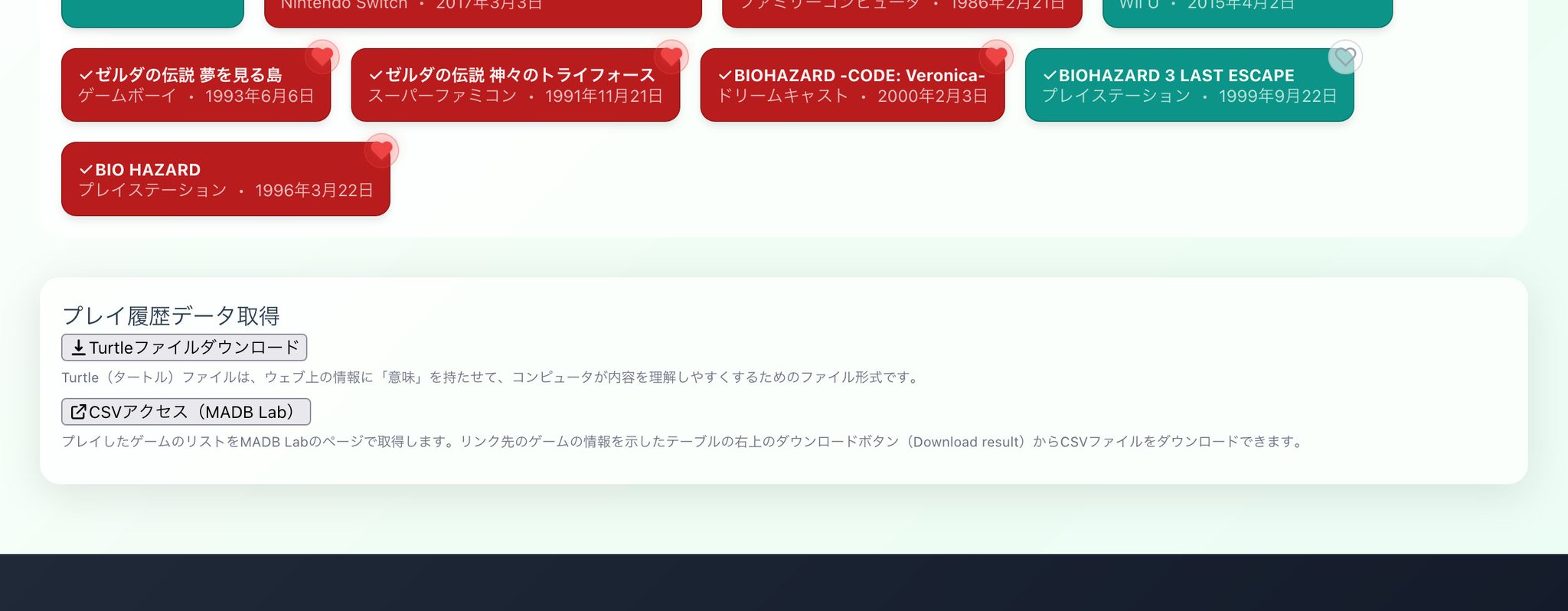Click スーパーファミコン platform text
Image resolution: width=1568 pixels, height=611 pixels.
pyautogui.click(x=443, y=96)
